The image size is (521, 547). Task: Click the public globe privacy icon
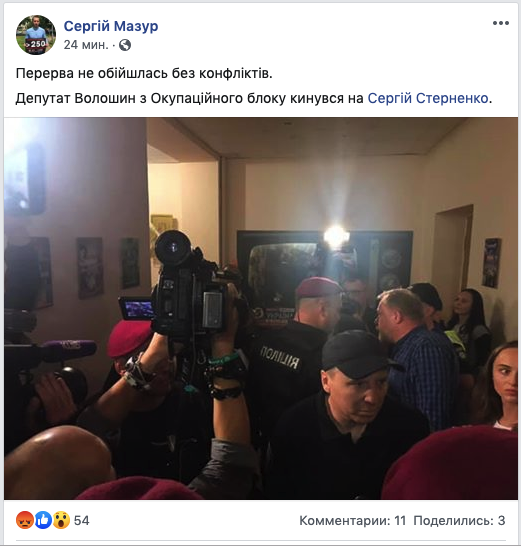coord(125,45)
